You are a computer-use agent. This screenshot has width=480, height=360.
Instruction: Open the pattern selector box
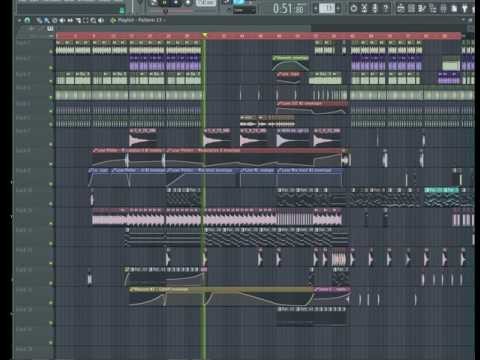point(327,9)
